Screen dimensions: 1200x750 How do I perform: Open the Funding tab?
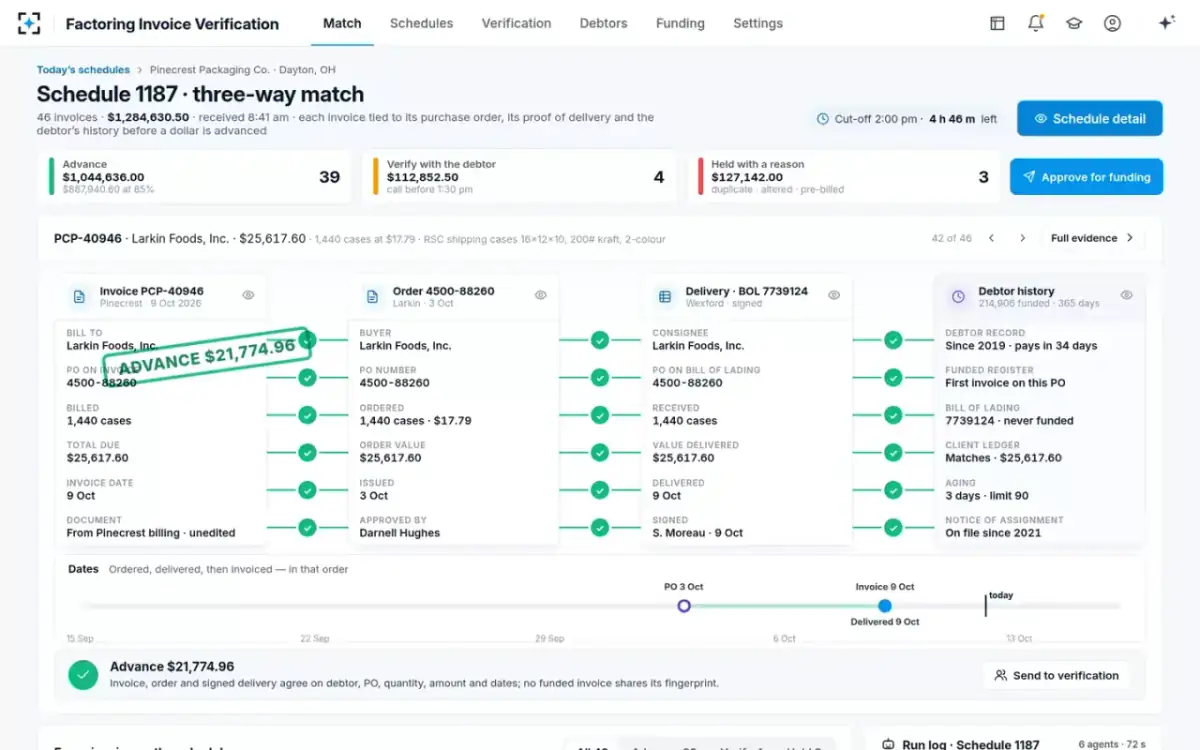pyautogui.click(x=680, y=23)
